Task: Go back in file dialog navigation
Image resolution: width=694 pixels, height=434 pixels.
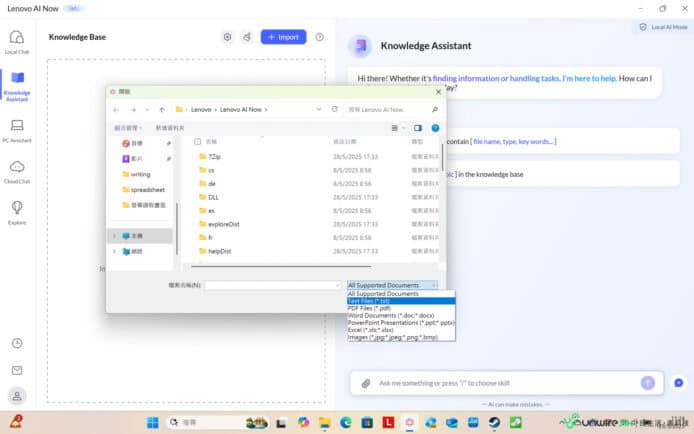Action: (x=116, y=110)
